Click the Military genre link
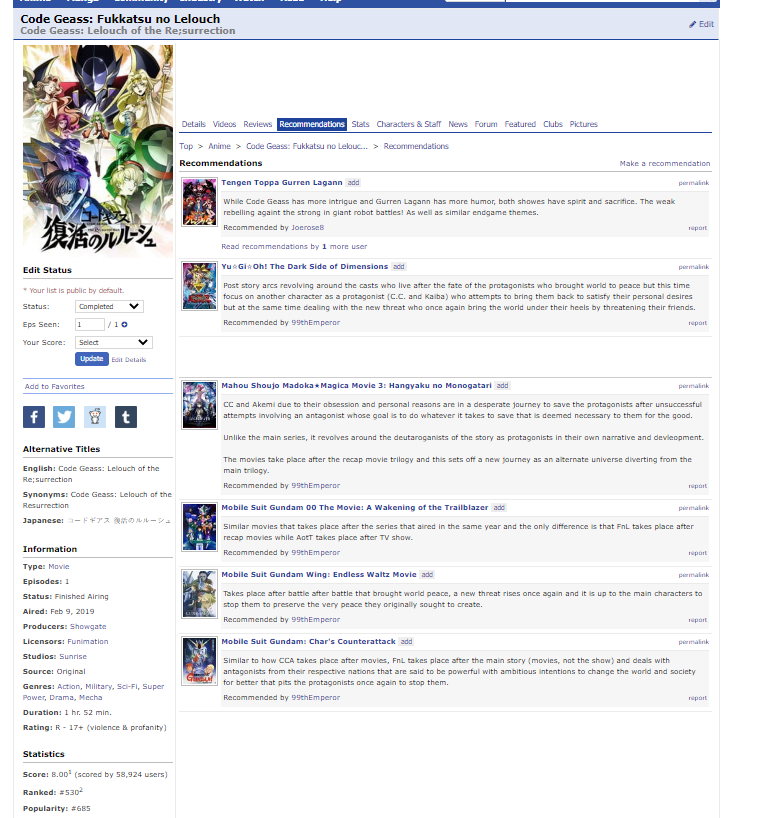Image resolution: width=762 pixels, height=818 pixels. pyautogui.click(x=99, y=686)
